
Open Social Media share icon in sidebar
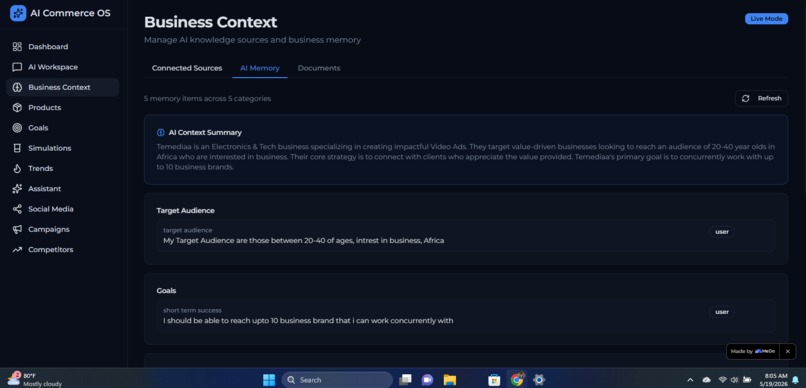17,209
